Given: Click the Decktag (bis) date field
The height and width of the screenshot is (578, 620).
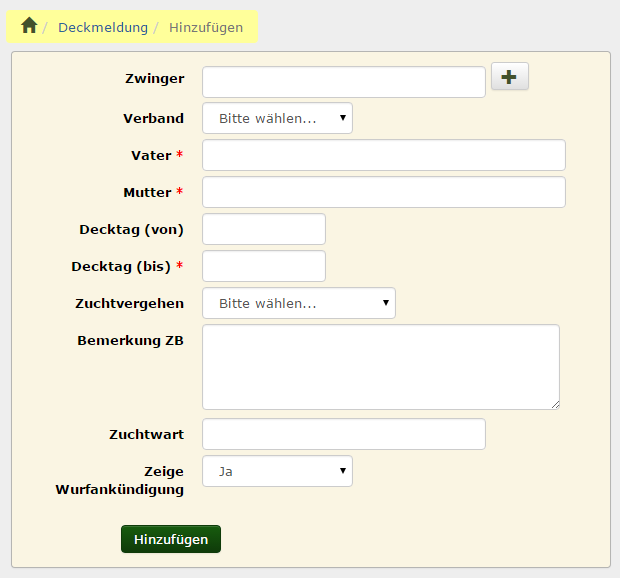Looking at the screenshot, I should (264, 266).
